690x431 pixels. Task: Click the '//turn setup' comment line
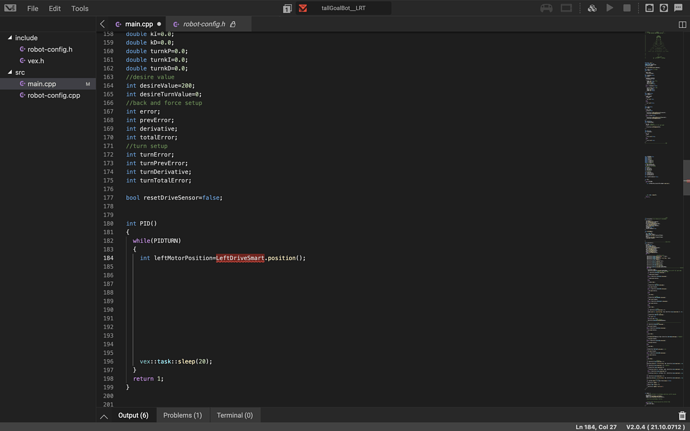(147, 146)
